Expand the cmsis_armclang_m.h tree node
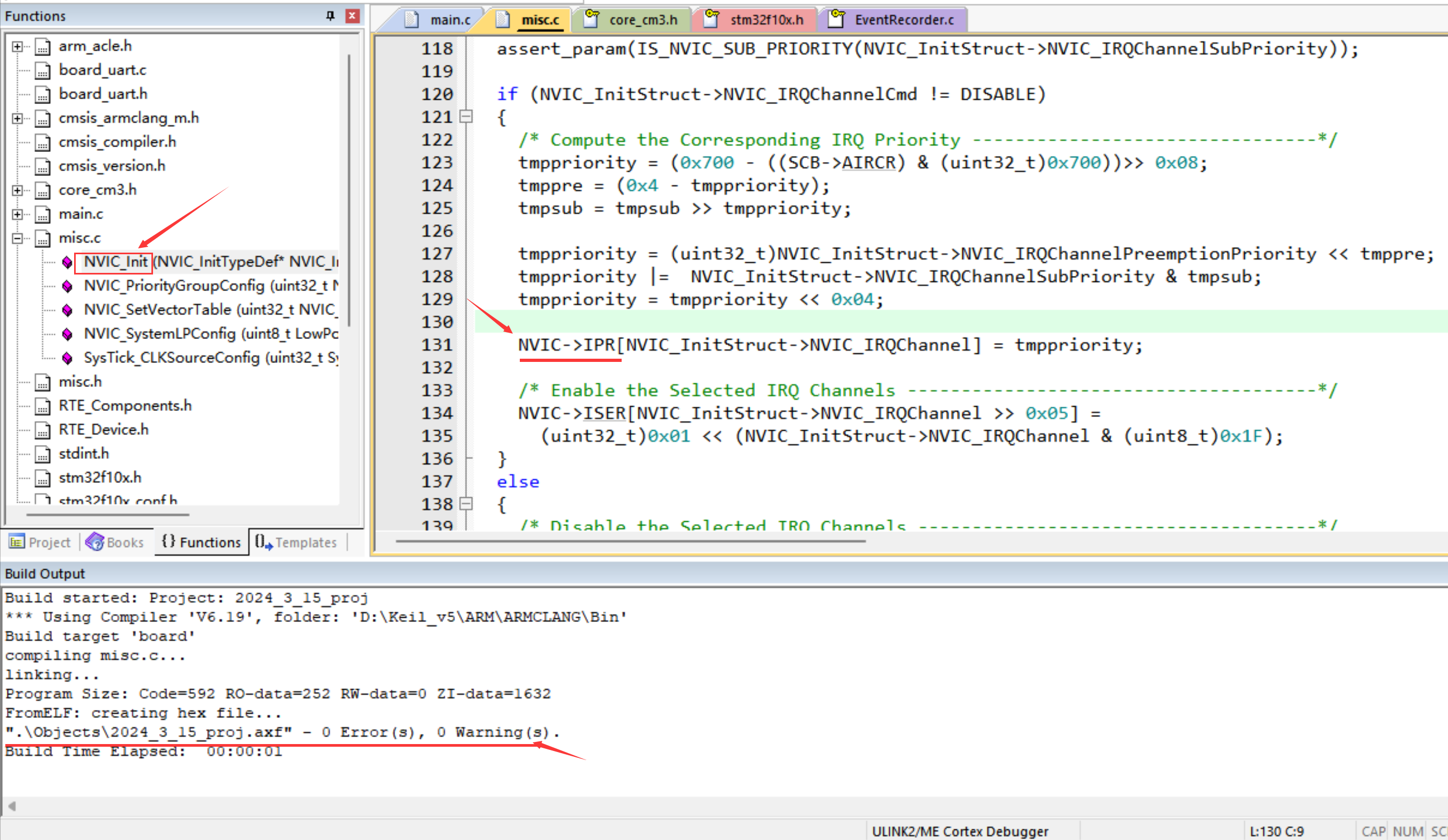1448x840 pixels. click(17, 118)
